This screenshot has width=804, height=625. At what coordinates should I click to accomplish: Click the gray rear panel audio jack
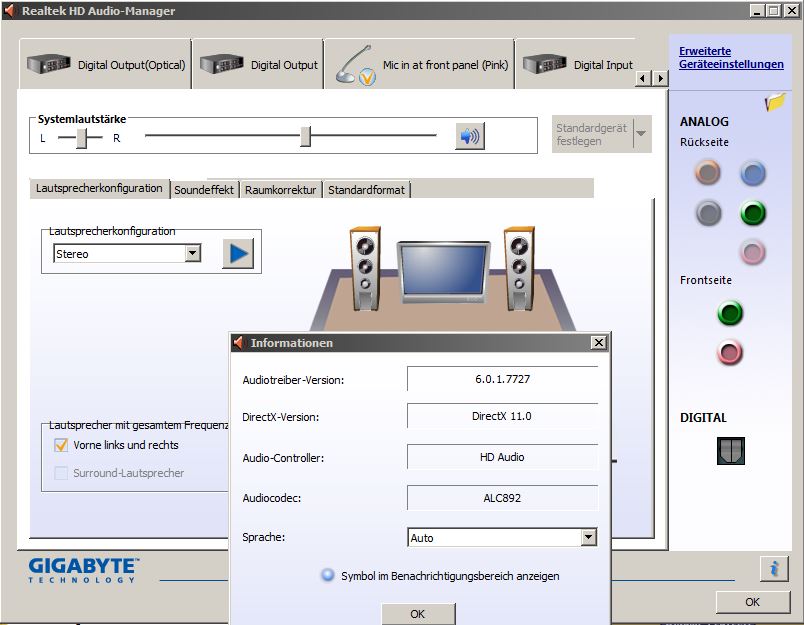tap(709, 213)
